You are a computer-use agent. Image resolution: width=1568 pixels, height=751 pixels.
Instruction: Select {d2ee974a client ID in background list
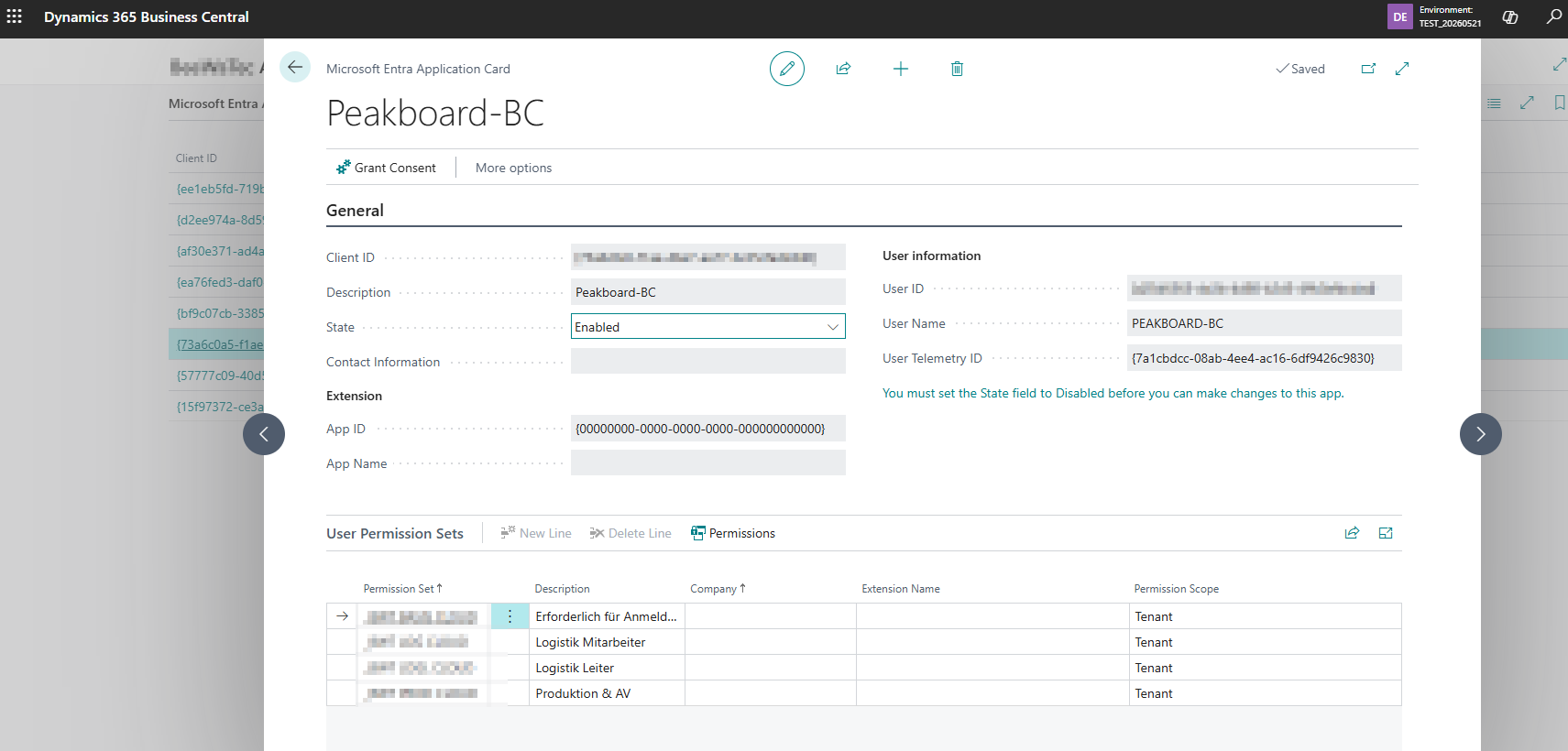pyautogui.click(x=220, y=220)
